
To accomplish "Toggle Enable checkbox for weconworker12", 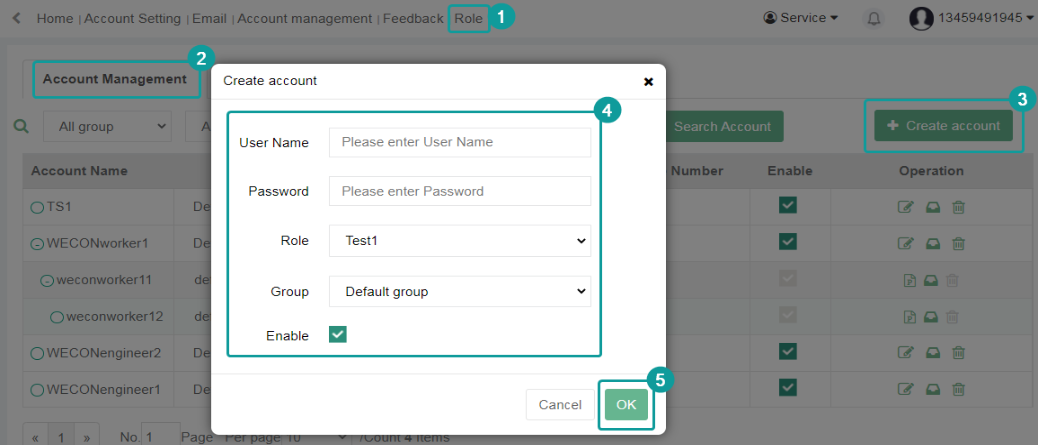I will (x=788, y=315).
